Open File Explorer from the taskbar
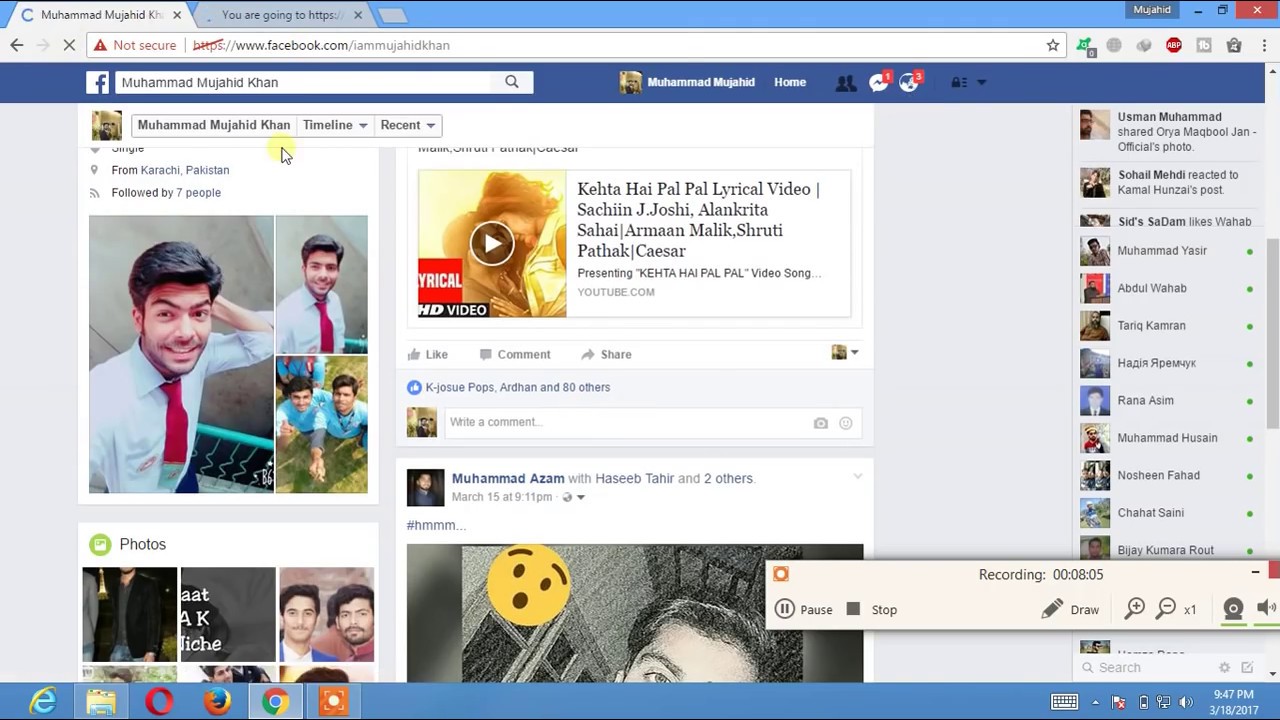Image resolution: width=1280 pixels, height=720 pixels. pyautogui.click(x=101, y=702)
